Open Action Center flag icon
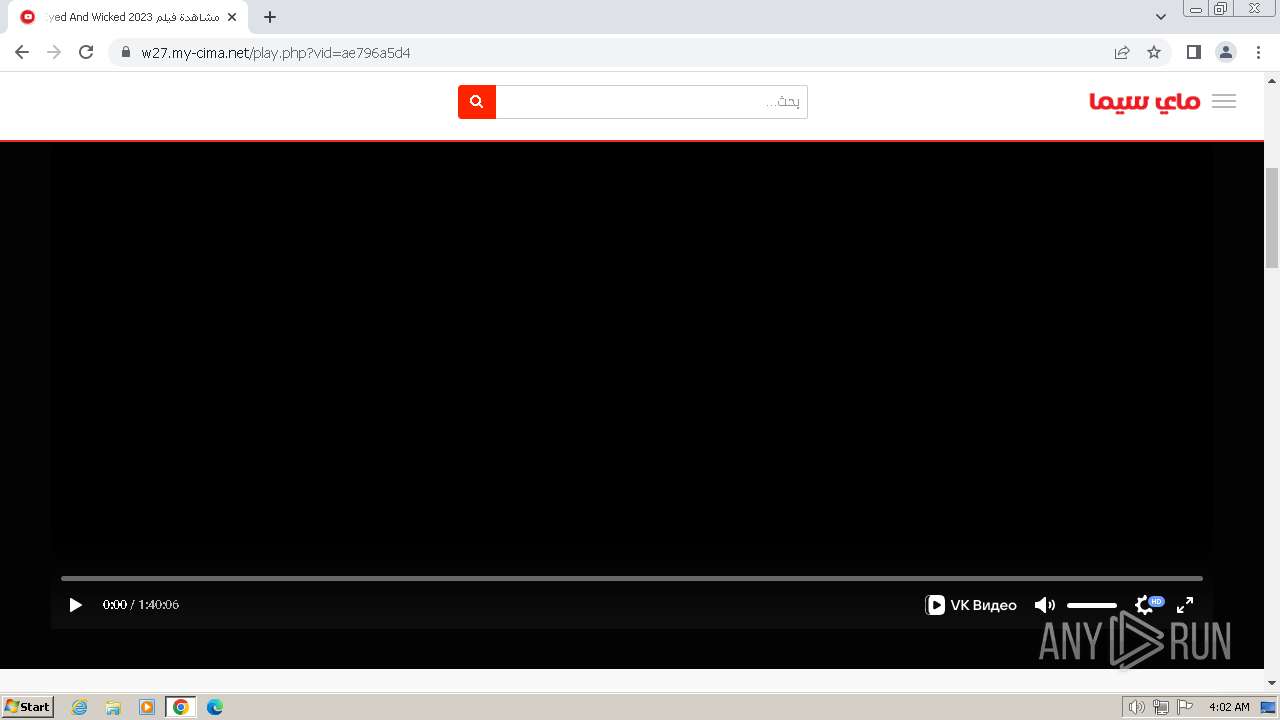 (1185, 707)
